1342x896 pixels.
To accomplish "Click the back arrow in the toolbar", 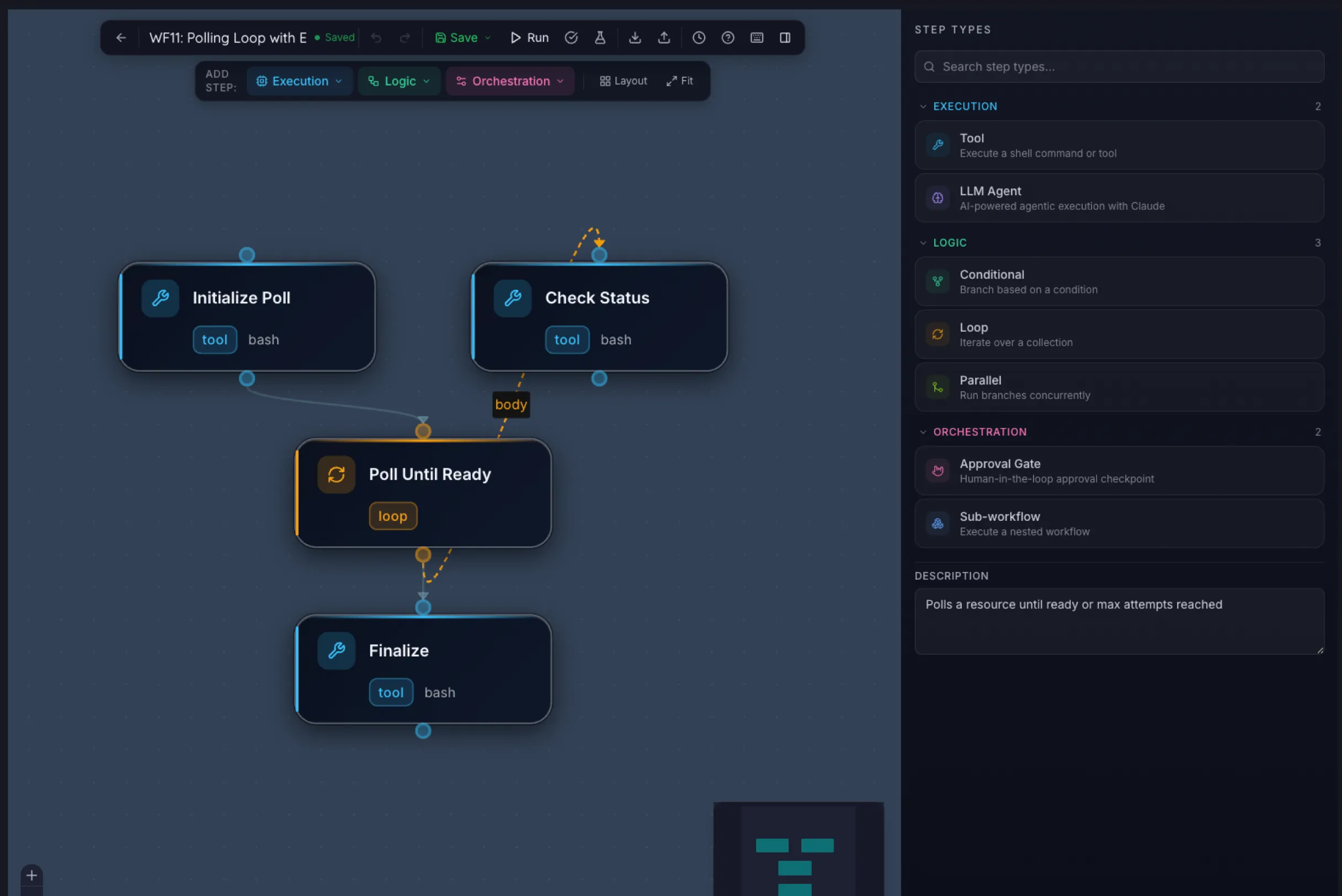I will [121, 38].
